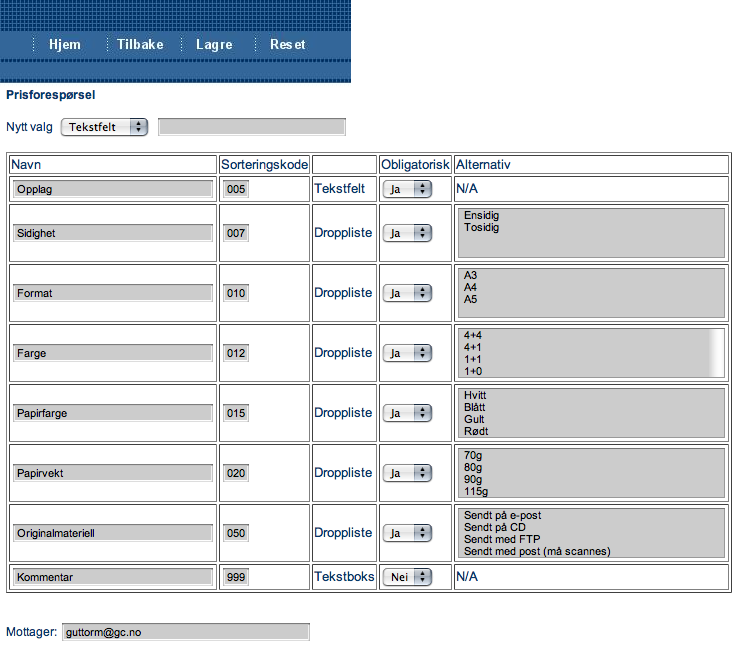Open the Obligatorisk dropdown for Opplag
Screen dimensions: 738x646
[407, 189]
